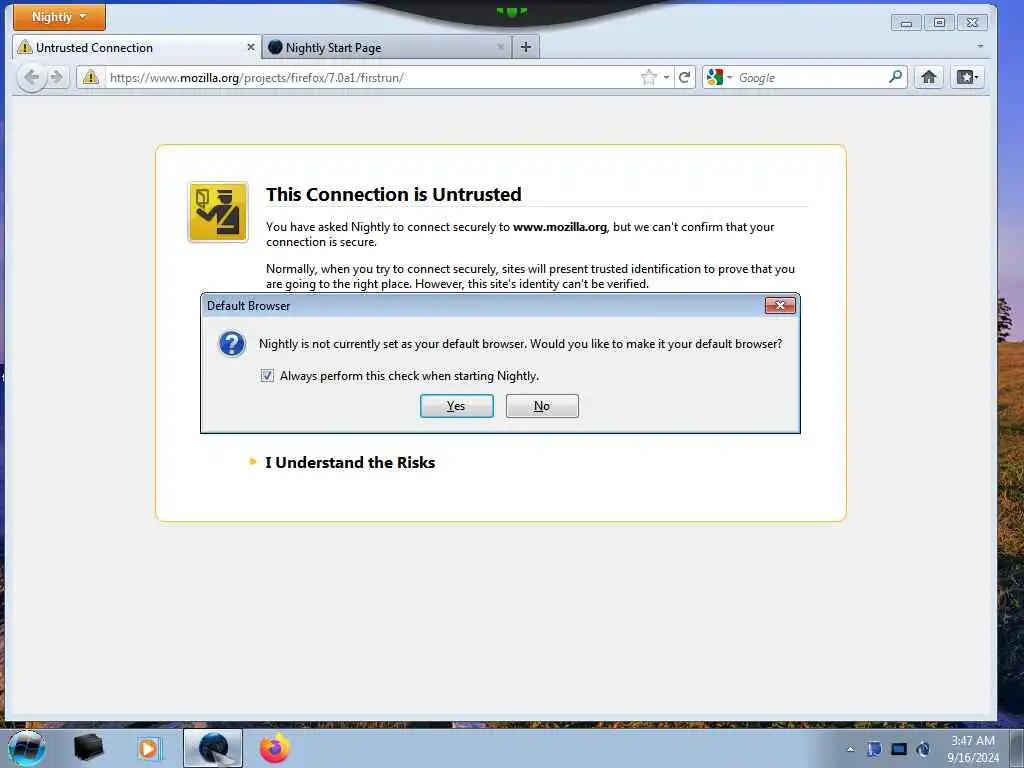Open the Google search engine selector
Screen dimensions: 1024x768
[718, 78]
